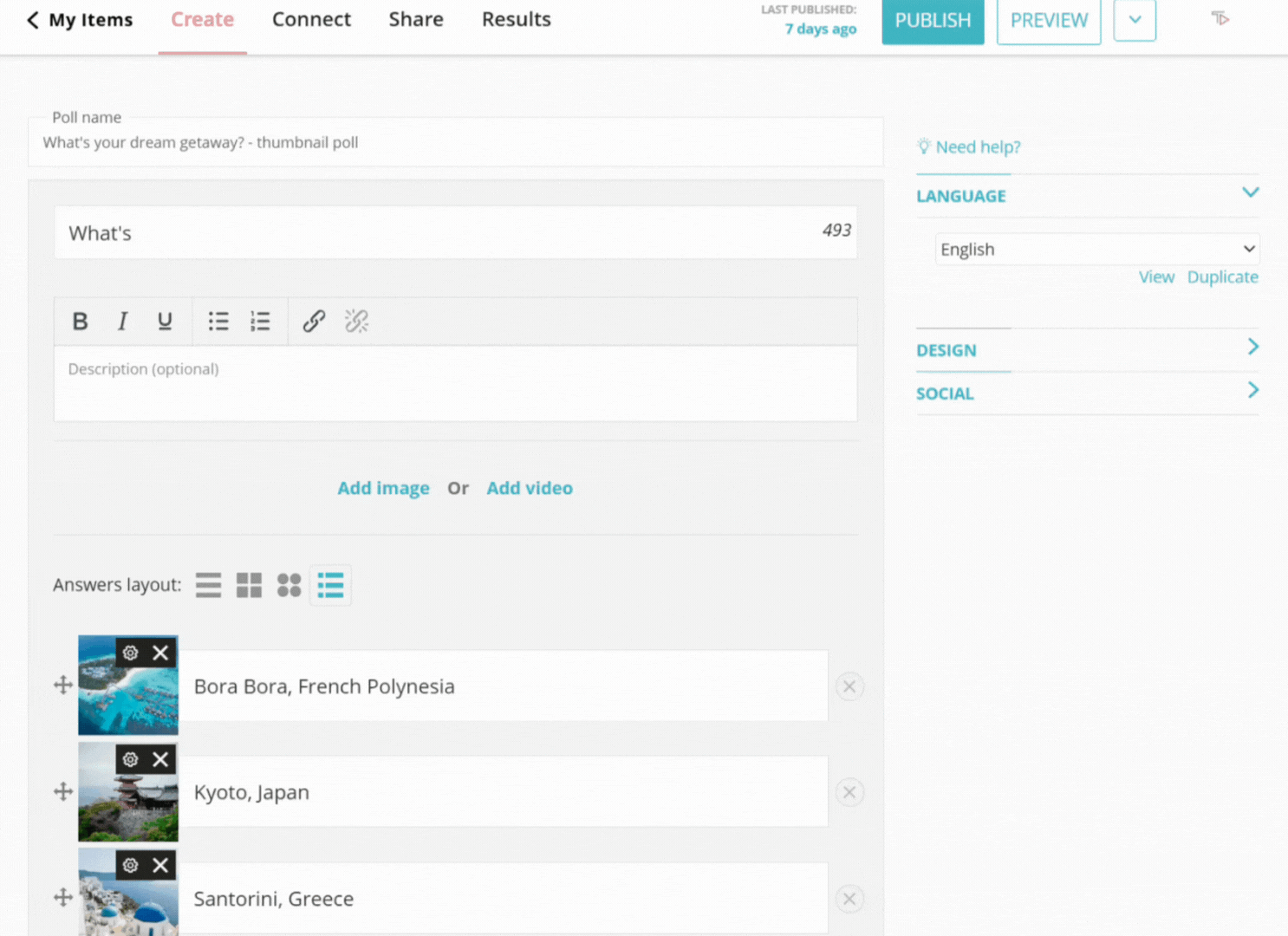Image resolution: width=1288 pixels, height=936 pixels.
Task: Apply italic formatting to the description
Action: click(122, 321)
